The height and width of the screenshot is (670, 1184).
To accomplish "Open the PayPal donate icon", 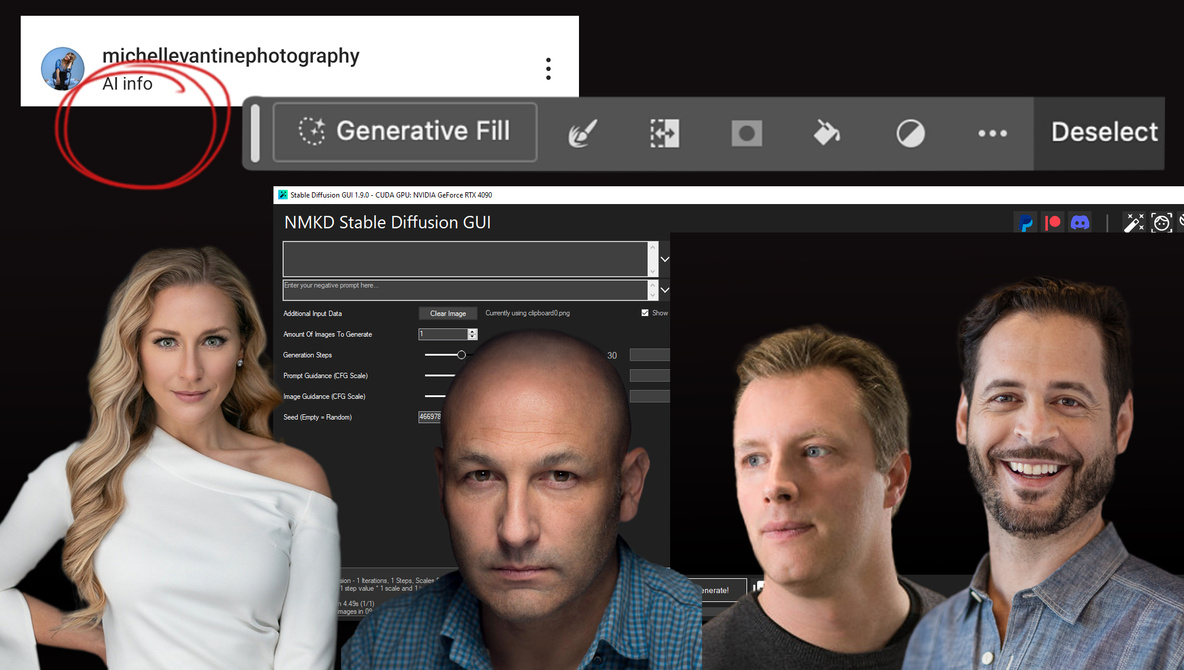I will coord(1025,223).
